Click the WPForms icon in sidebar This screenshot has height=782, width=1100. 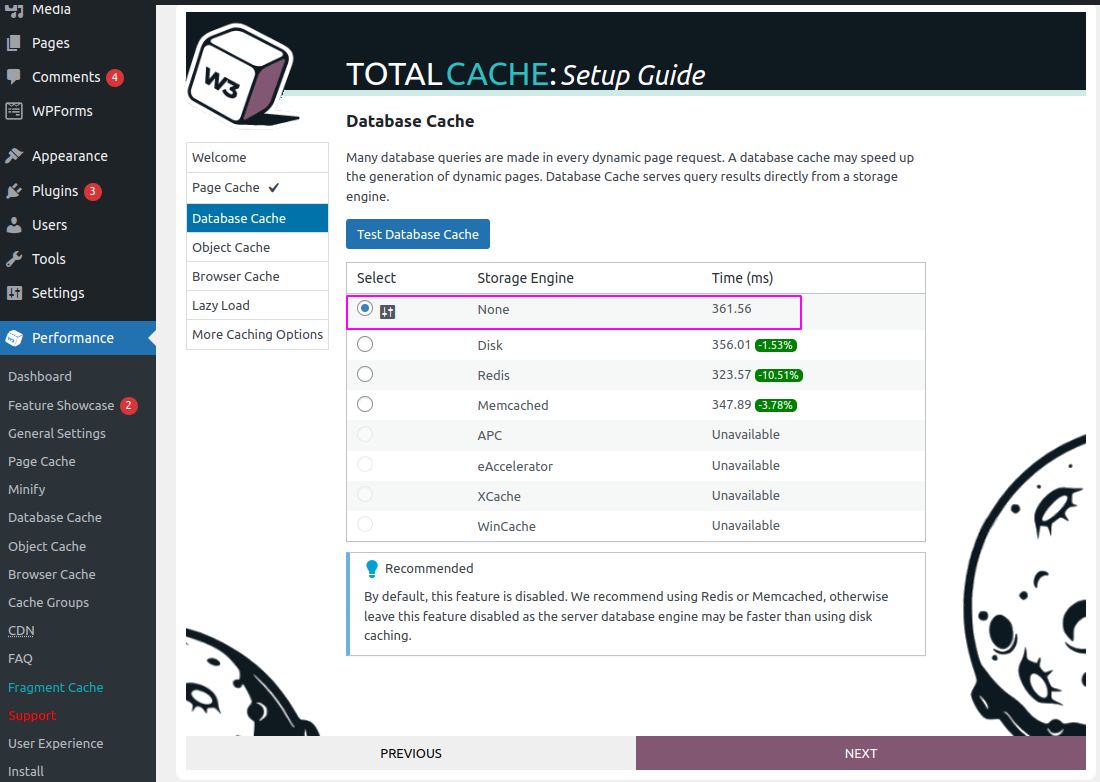pyautogui.click(x=14, y=111)
